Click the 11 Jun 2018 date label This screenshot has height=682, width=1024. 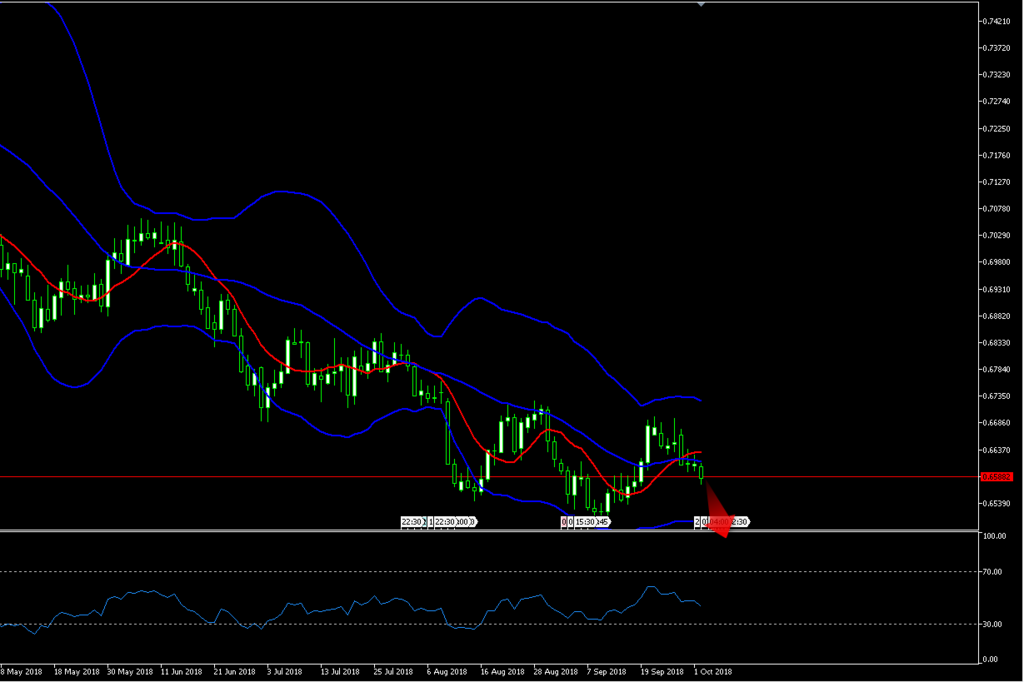[182, 672]
